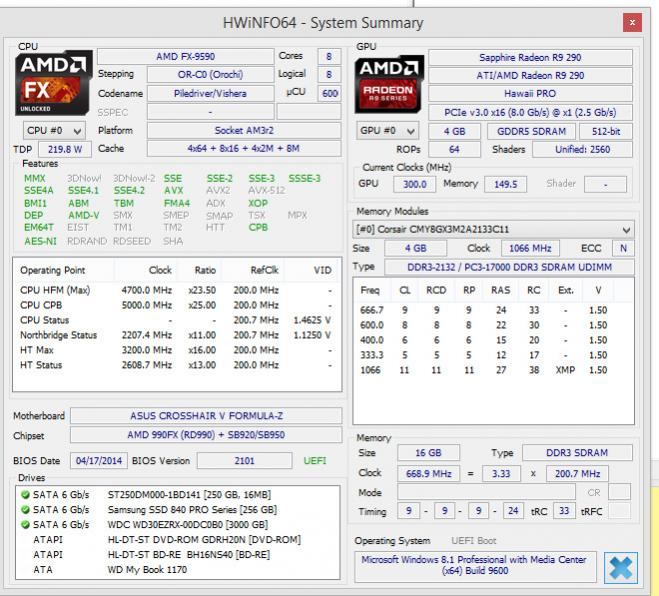This screenshot has width=659, height=596.
Task: Click green status icon for ST250DM000 drive
Action: tap(25, 495)
